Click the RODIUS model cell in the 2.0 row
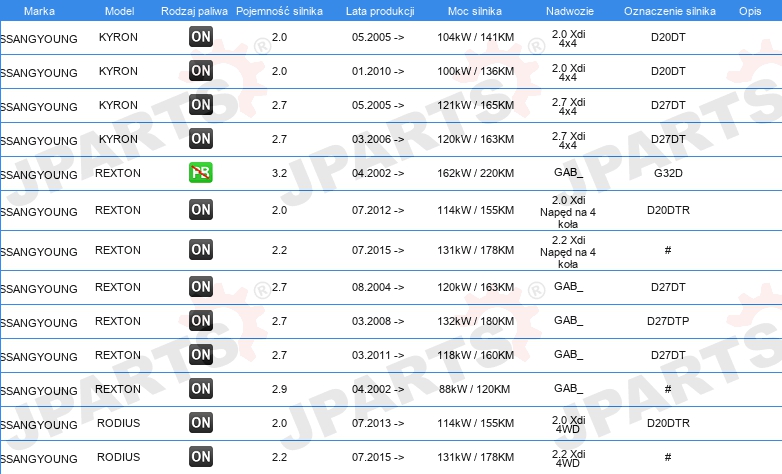Image resolution: width=782 pixels, height=474 pixels. coord(118,423)
